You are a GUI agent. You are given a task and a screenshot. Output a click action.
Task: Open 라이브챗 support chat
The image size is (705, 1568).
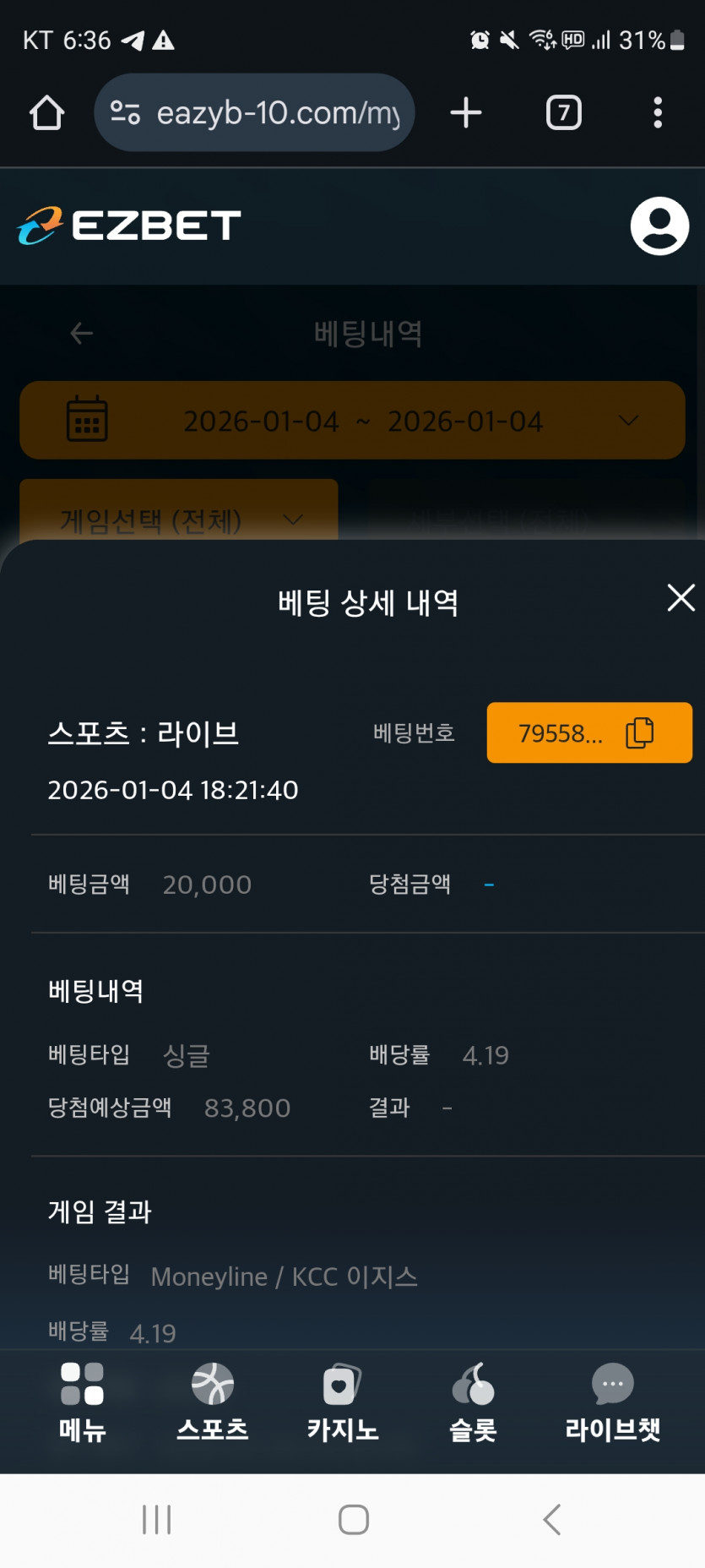pyautogui.click(x=612, y=1400)
